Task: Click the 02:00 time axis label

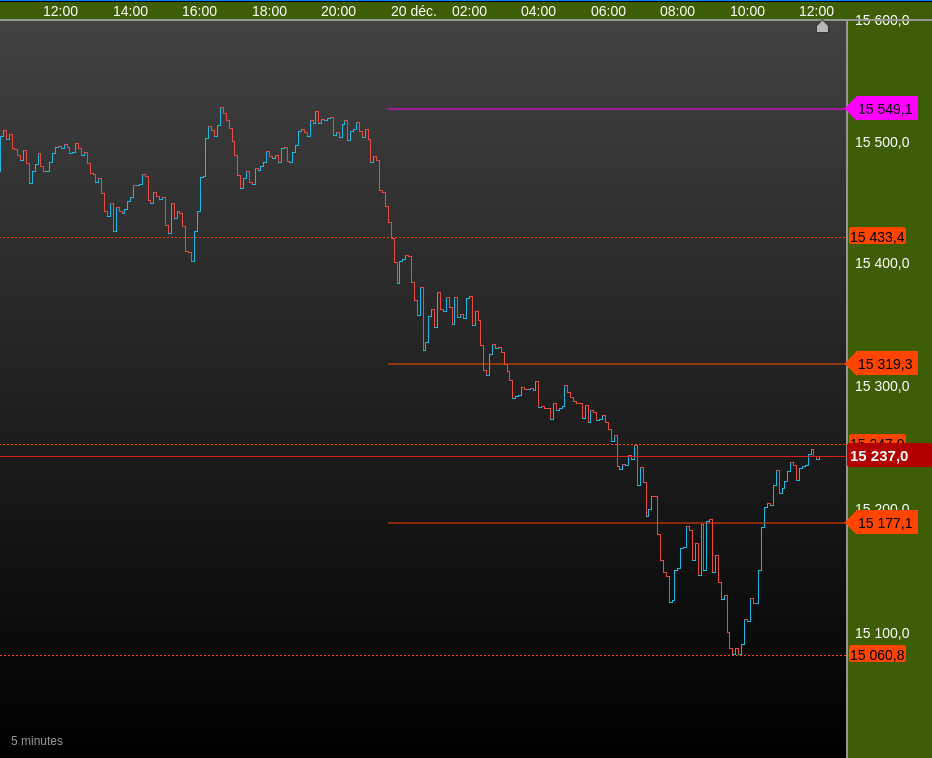Action: [x=469, y=11]
